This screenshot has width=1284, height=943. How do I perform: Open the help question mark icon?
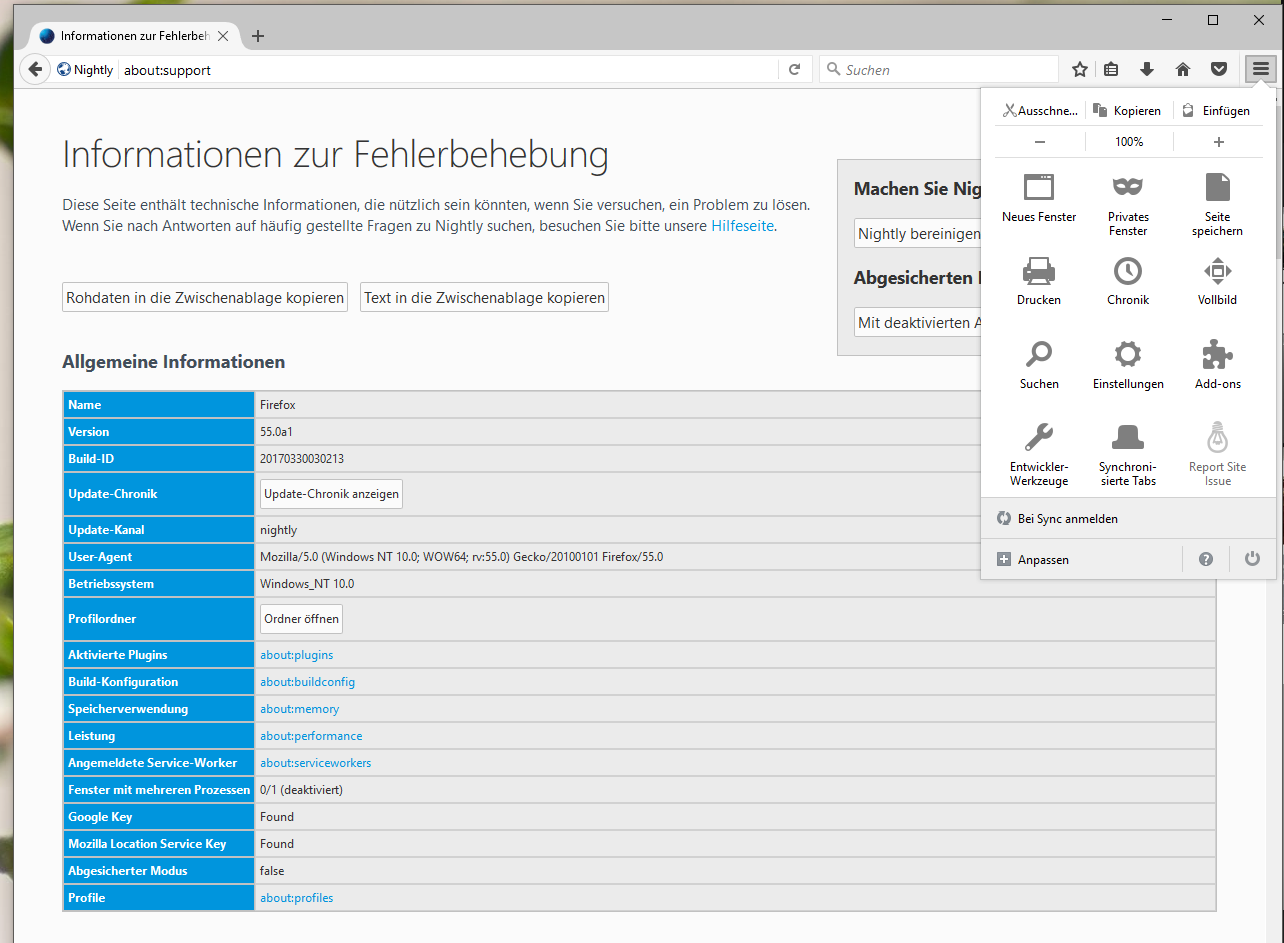click(1206, 559)
